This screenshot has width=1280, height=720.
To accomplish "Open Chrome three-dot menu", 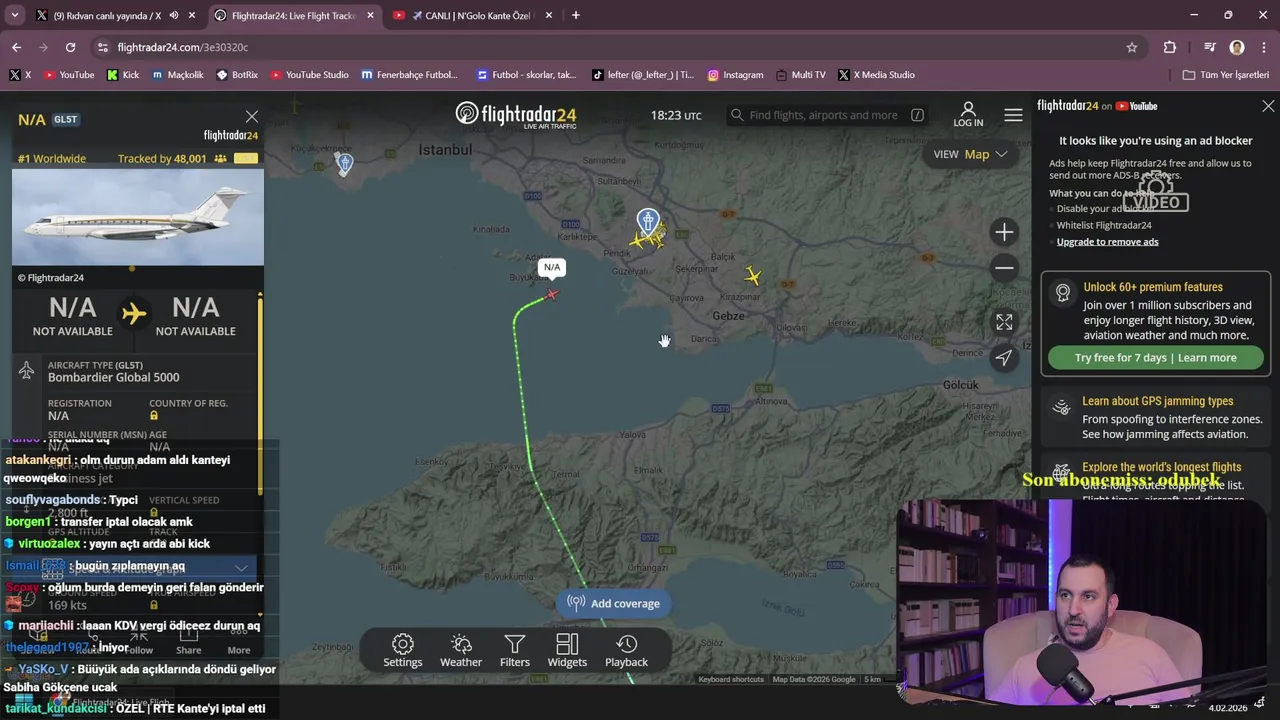I will (1263, 47).
